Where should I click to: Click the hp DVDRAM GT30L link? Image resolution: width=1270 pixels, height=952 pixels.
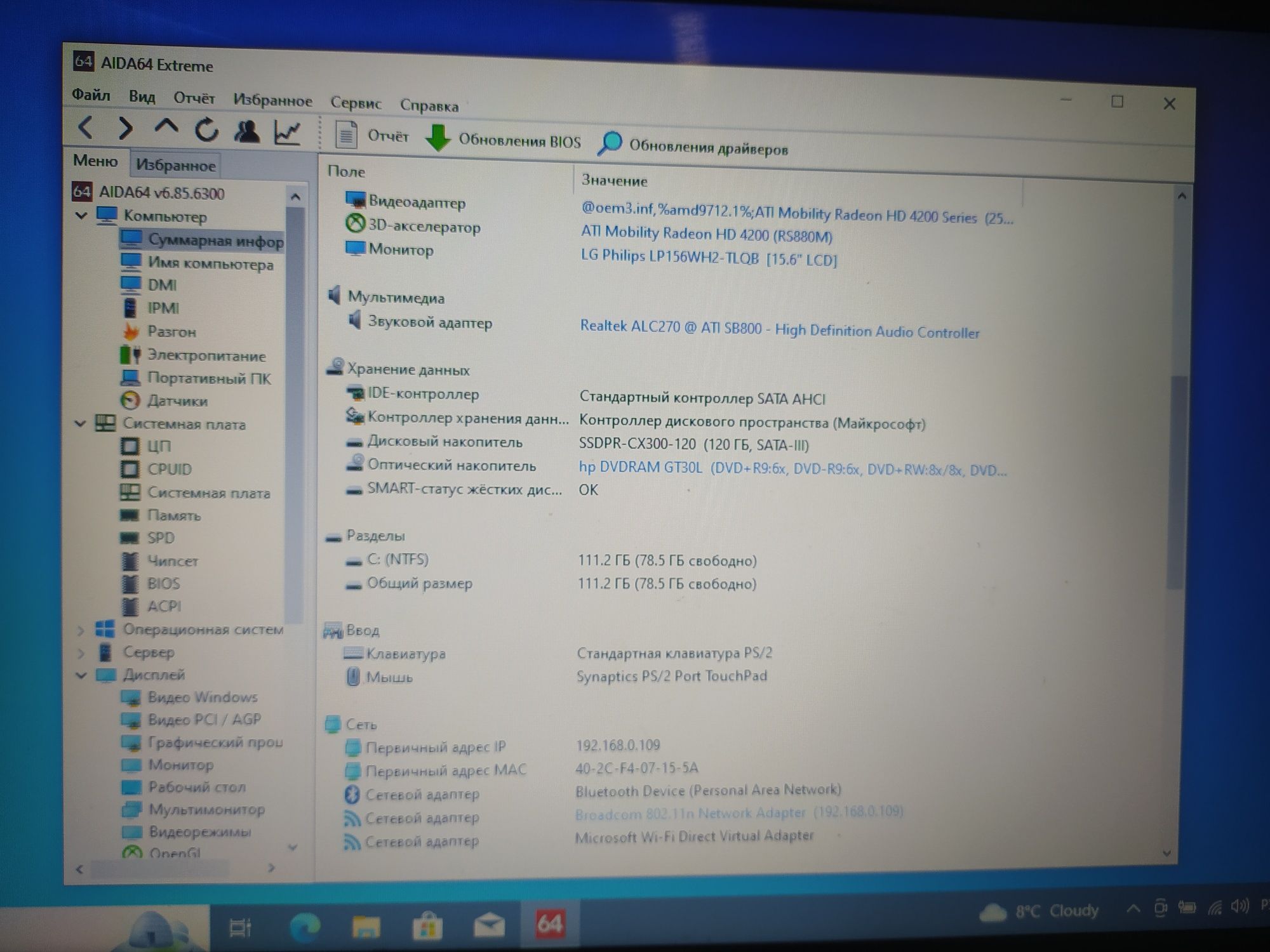coord(792,469)
